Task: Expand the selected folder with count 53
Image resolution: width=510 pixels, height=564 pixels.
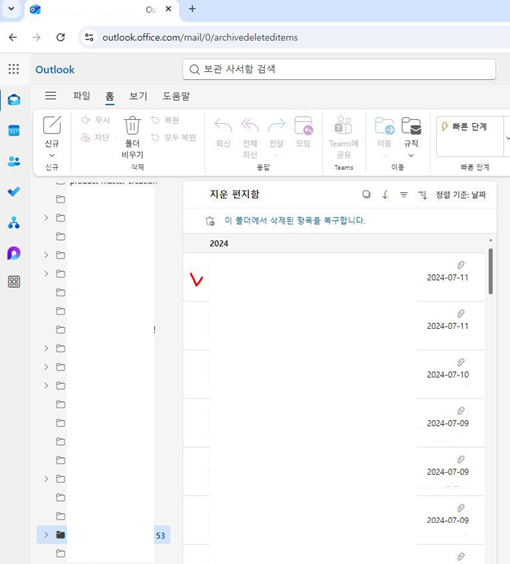Action: tap(46, 535)
